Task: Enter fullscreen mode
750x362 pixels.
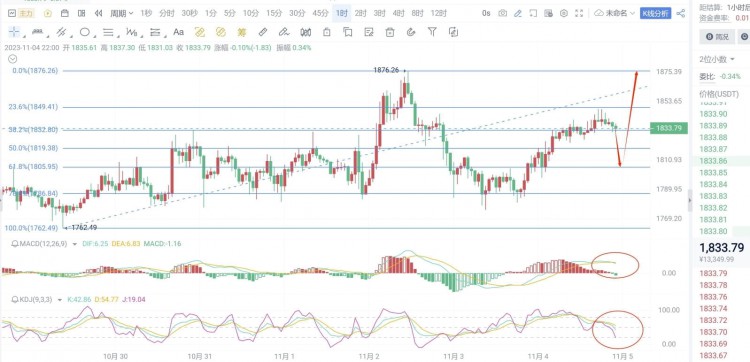Action: click(579, 13)
